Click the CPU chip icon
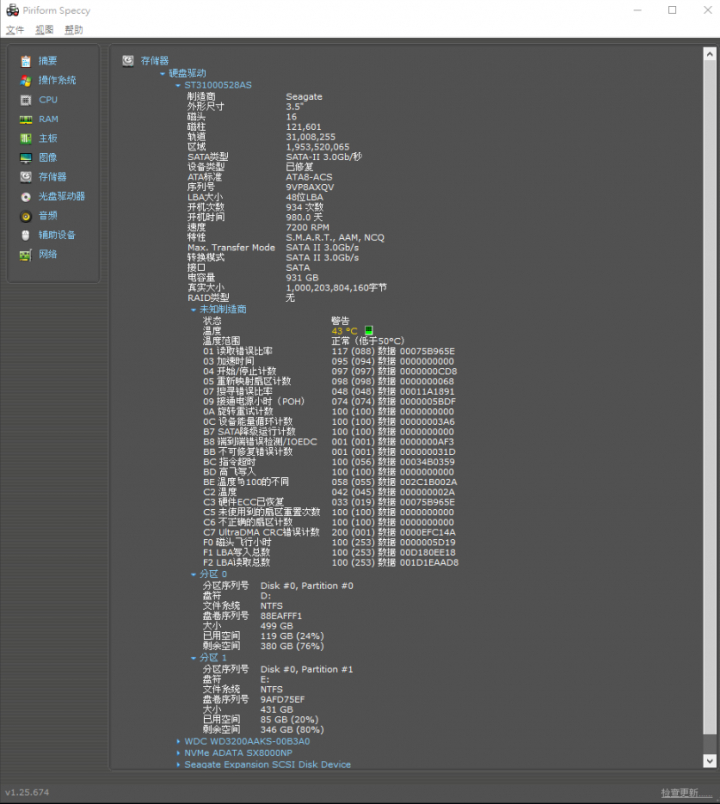The image size is (720, 804). click(26, 100)
